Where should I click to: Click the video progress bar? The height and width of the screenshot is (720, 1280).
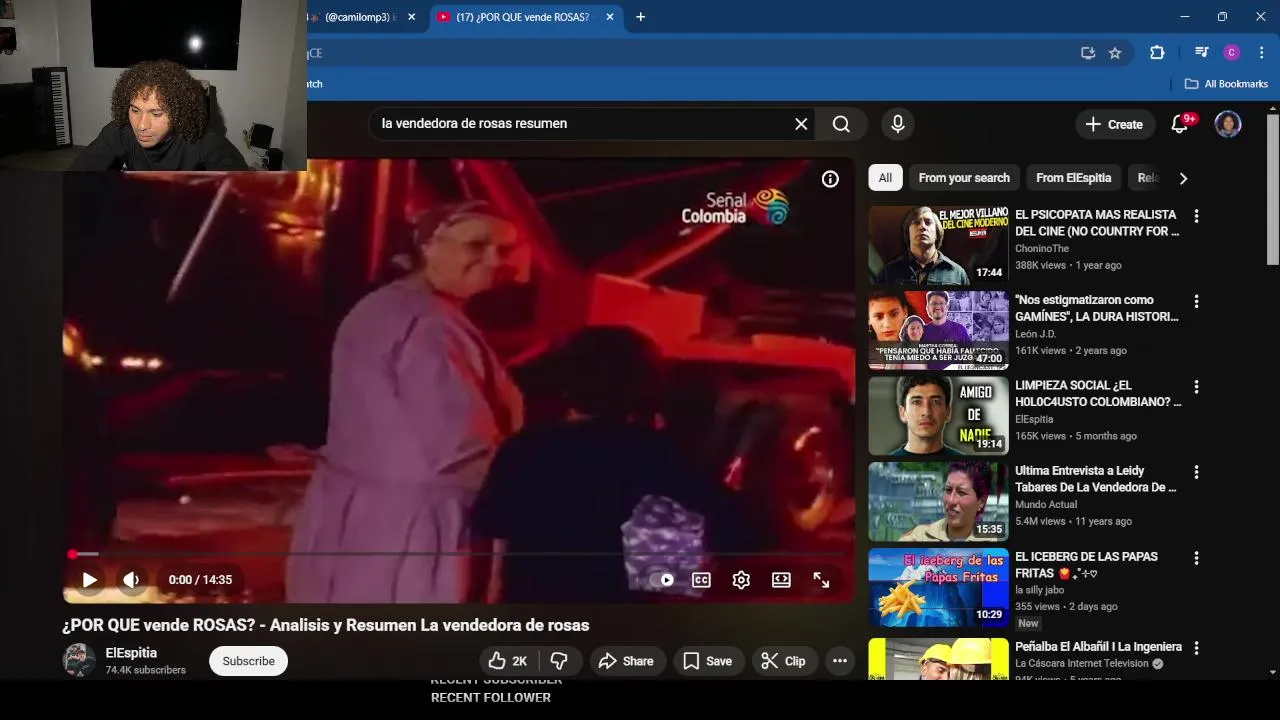point(459,554)
